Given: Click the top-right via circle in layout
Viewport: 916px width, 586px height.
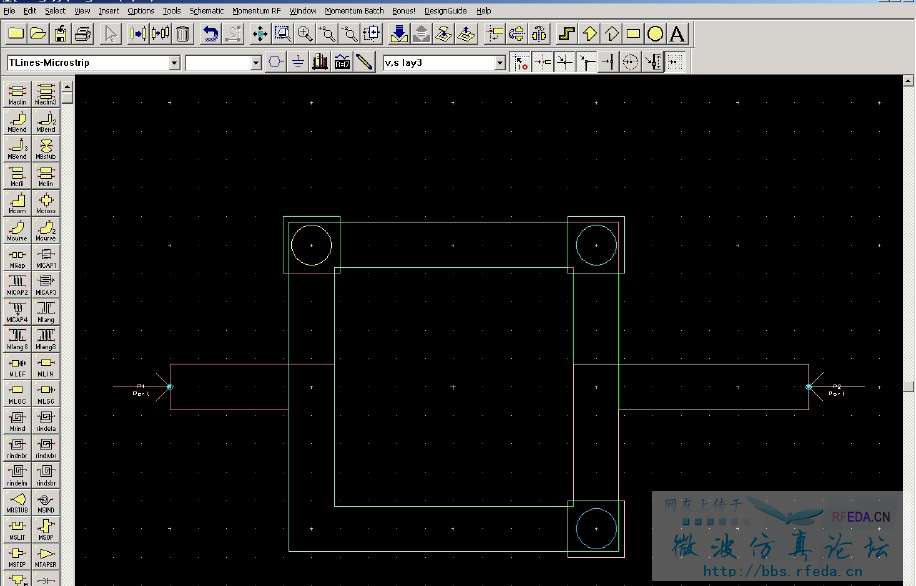Looking at the screenshot, I should (596, 245).
